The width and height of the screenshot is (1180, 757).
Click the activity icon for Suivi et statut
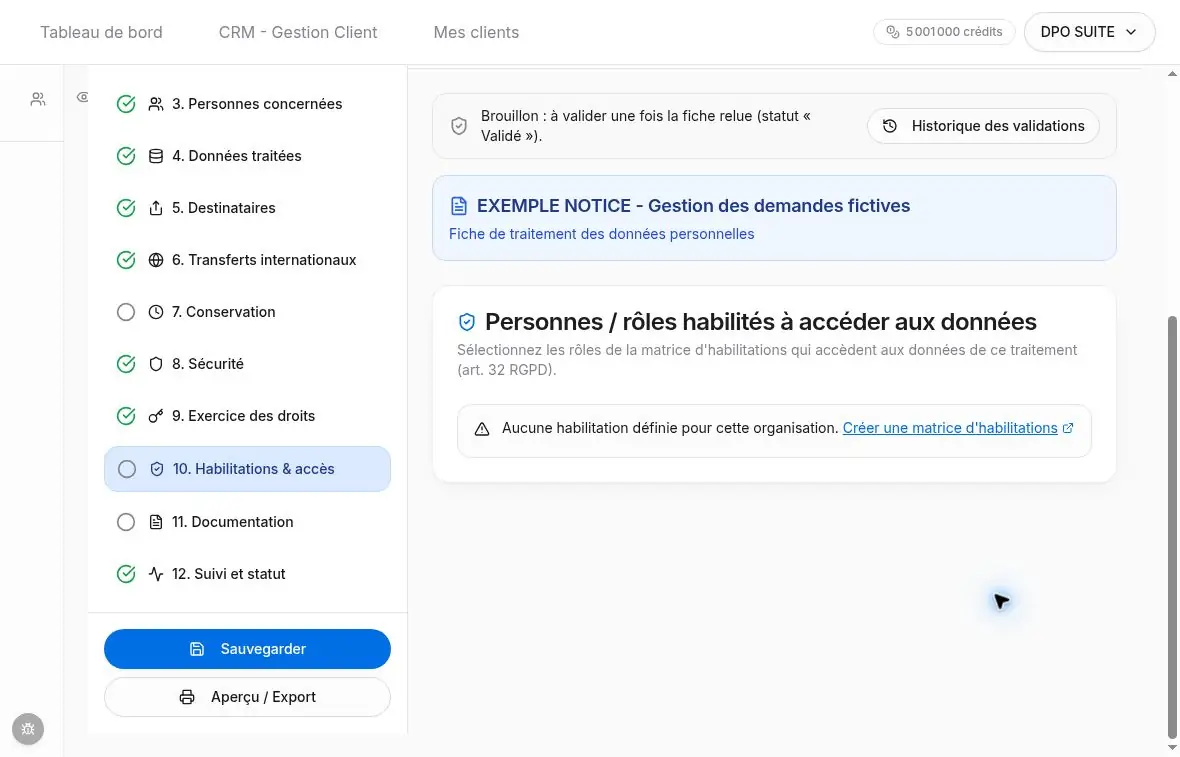(156, 573)
